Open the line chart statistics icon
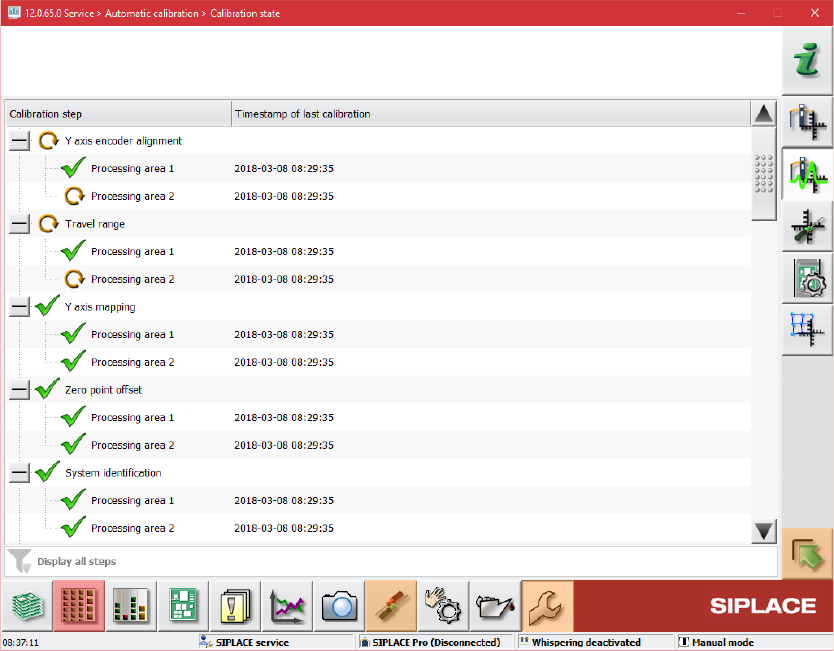 (x=287, y=606)
